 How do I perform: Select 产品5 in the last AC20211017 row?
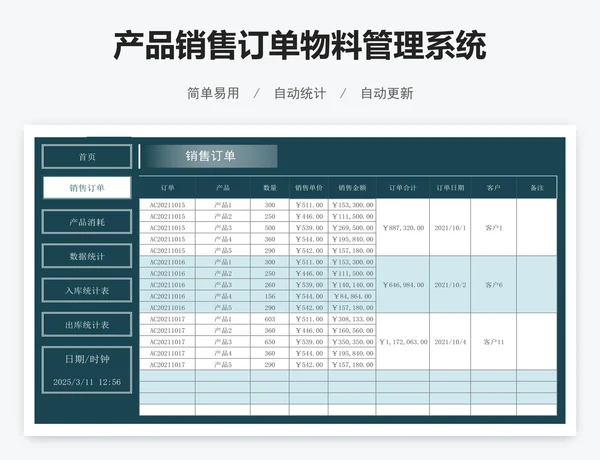pos(223,365)
